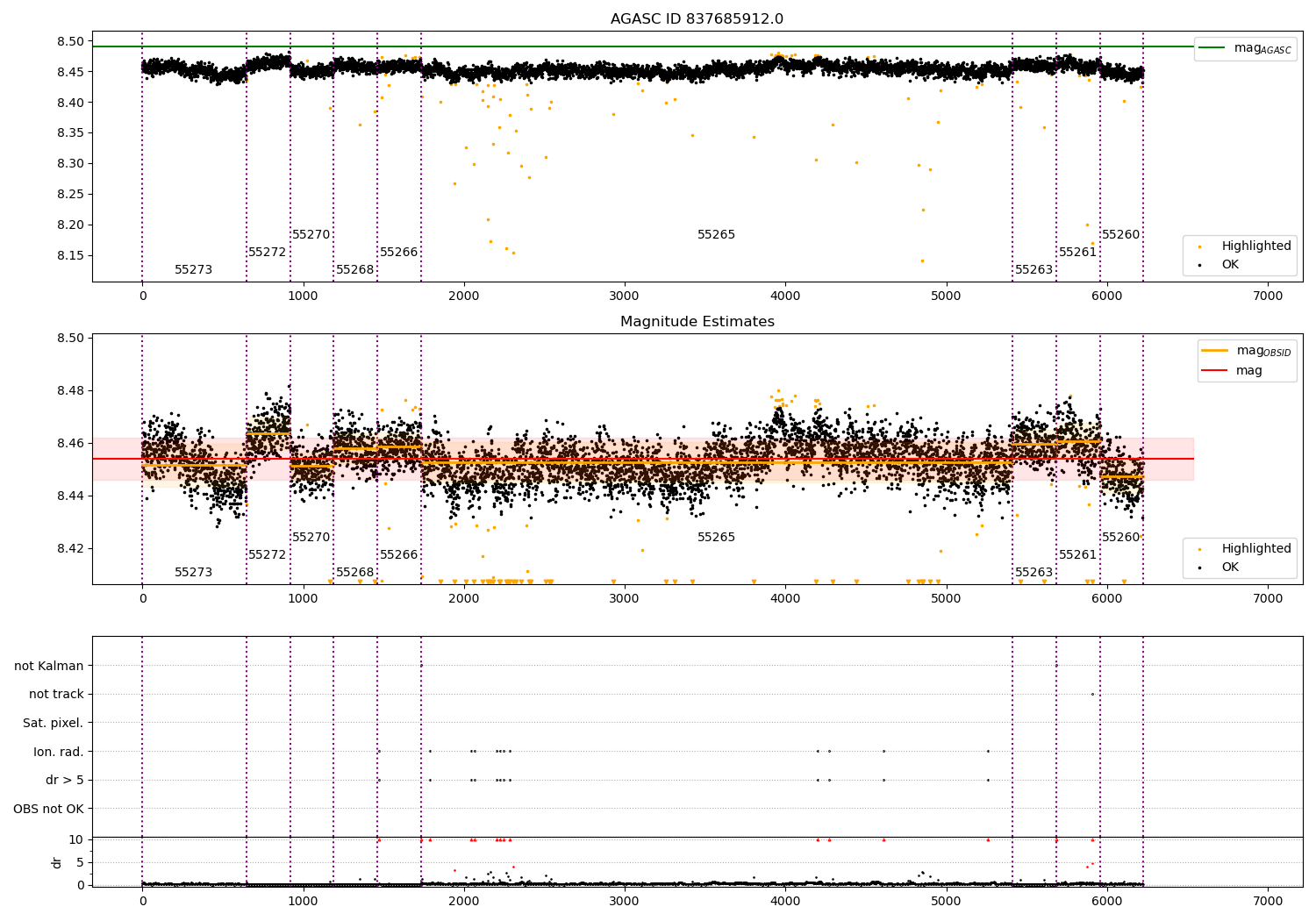Click the 8.15 y-axis tick label
Screen dimensions: 1316x921
point(71,256)
